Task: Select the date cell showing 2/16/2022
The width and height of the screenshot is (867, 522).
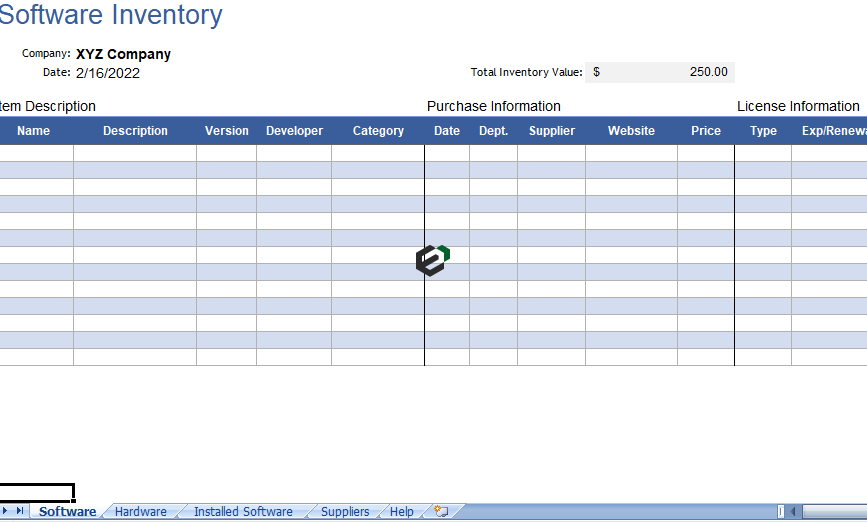Action: pos(108,72)
